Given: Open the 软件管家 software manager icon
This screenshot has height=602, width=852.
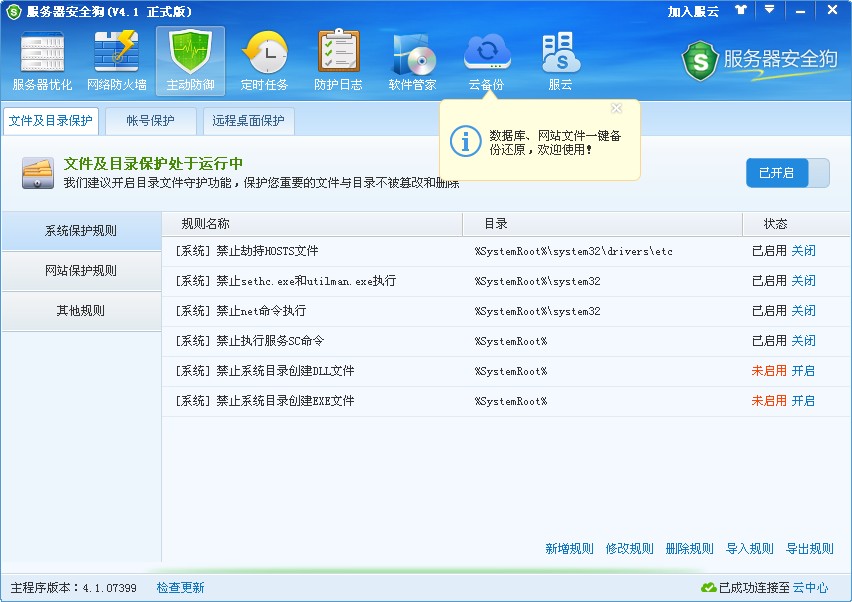Looking at the screenshot, I should [412, 62].
